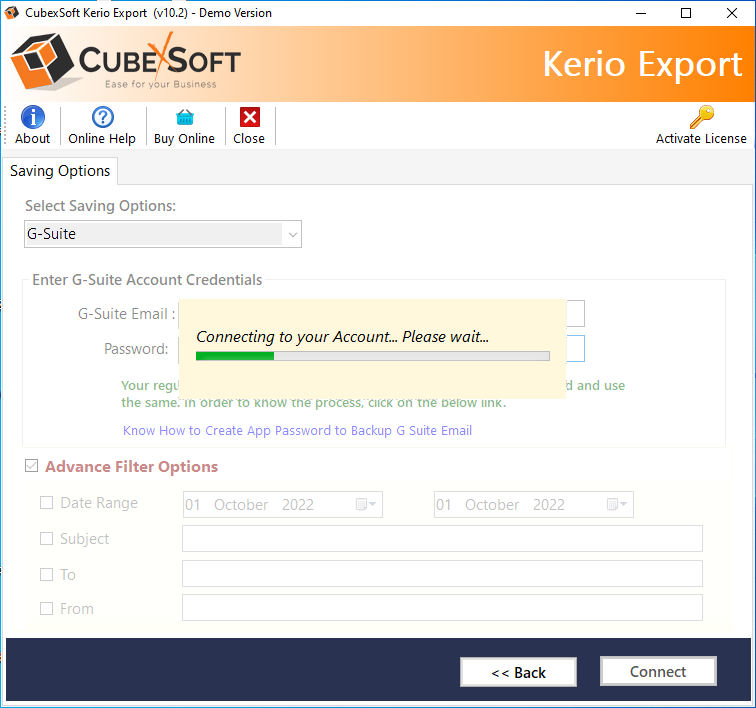Click the Buy Online basket icon

tap(185, 117)
